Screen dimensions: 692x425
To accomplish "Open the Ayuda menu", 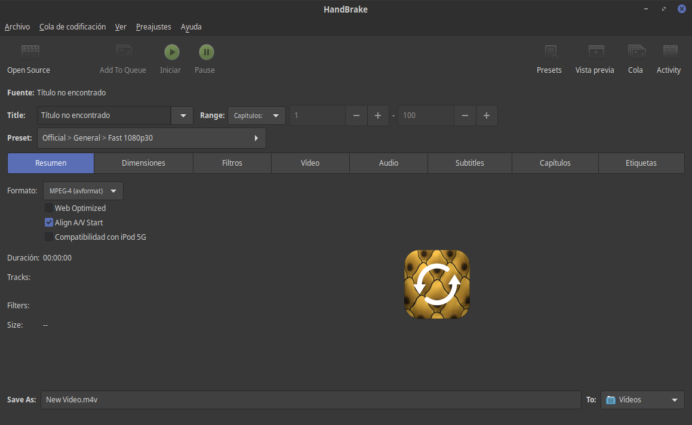I will point(191,27).
